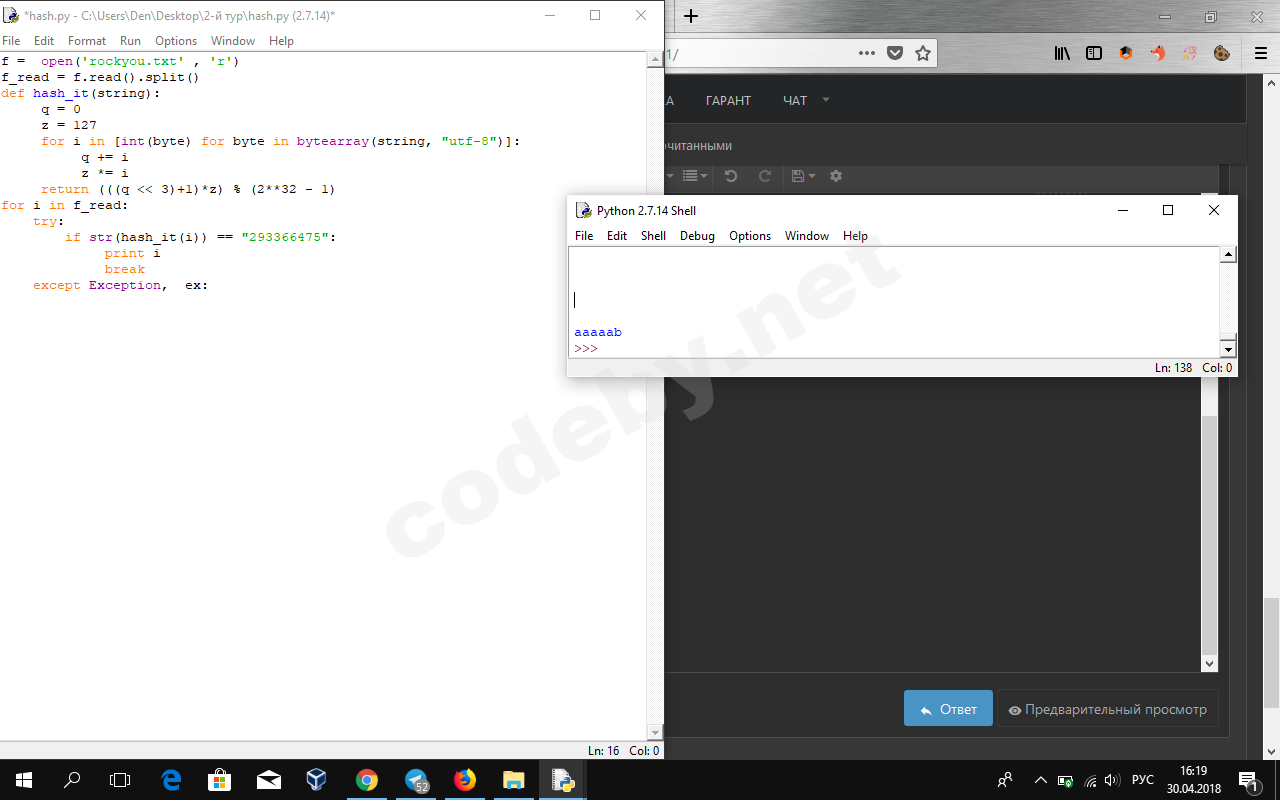Open the Windows Start menu
This screenshot has width=1280, height=800.
pos(24,780)
